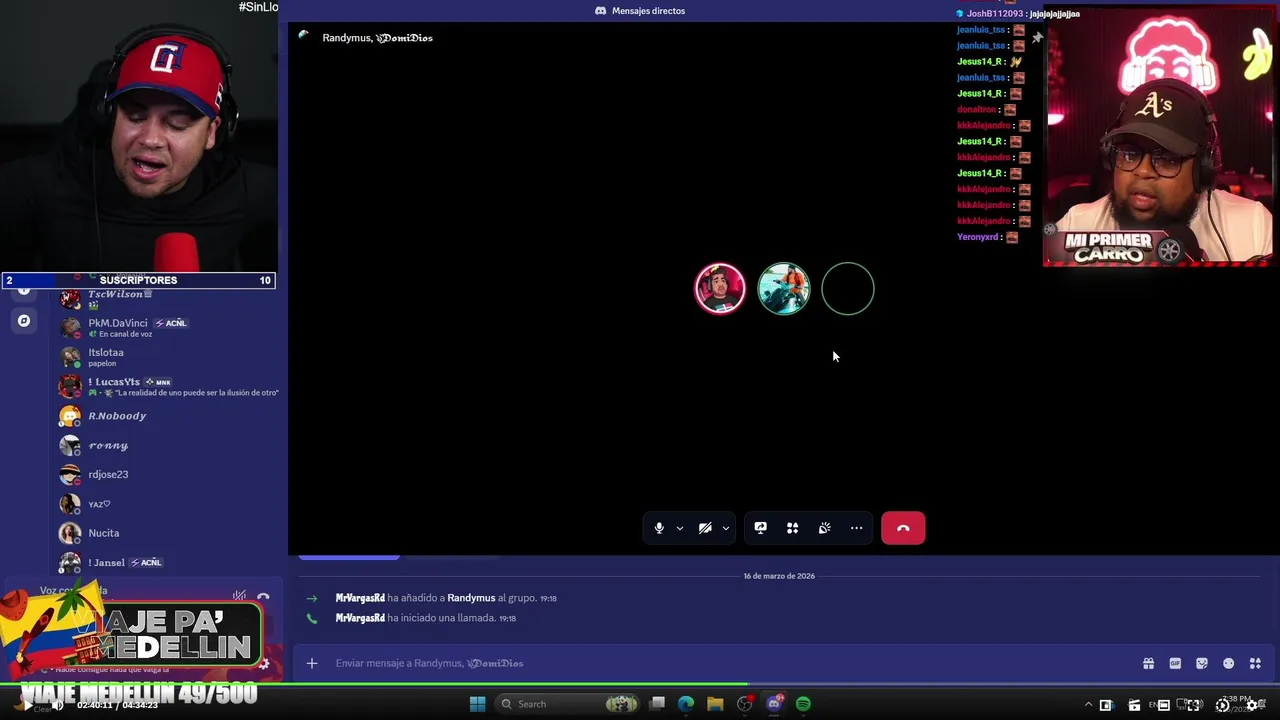Open PkM.DaVinci direct message

[x=165, y=327]
